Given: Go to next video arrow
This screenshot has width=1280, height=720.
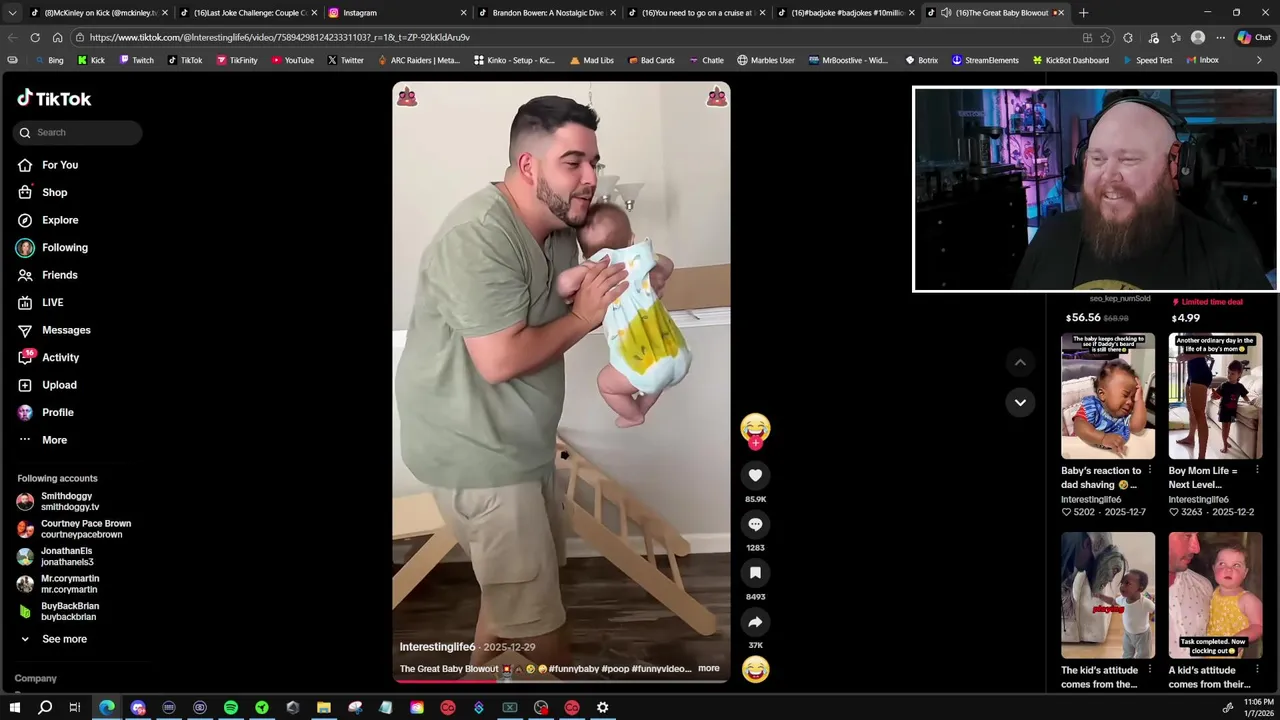Looking at the screenshot, I should click(1020, 402).
